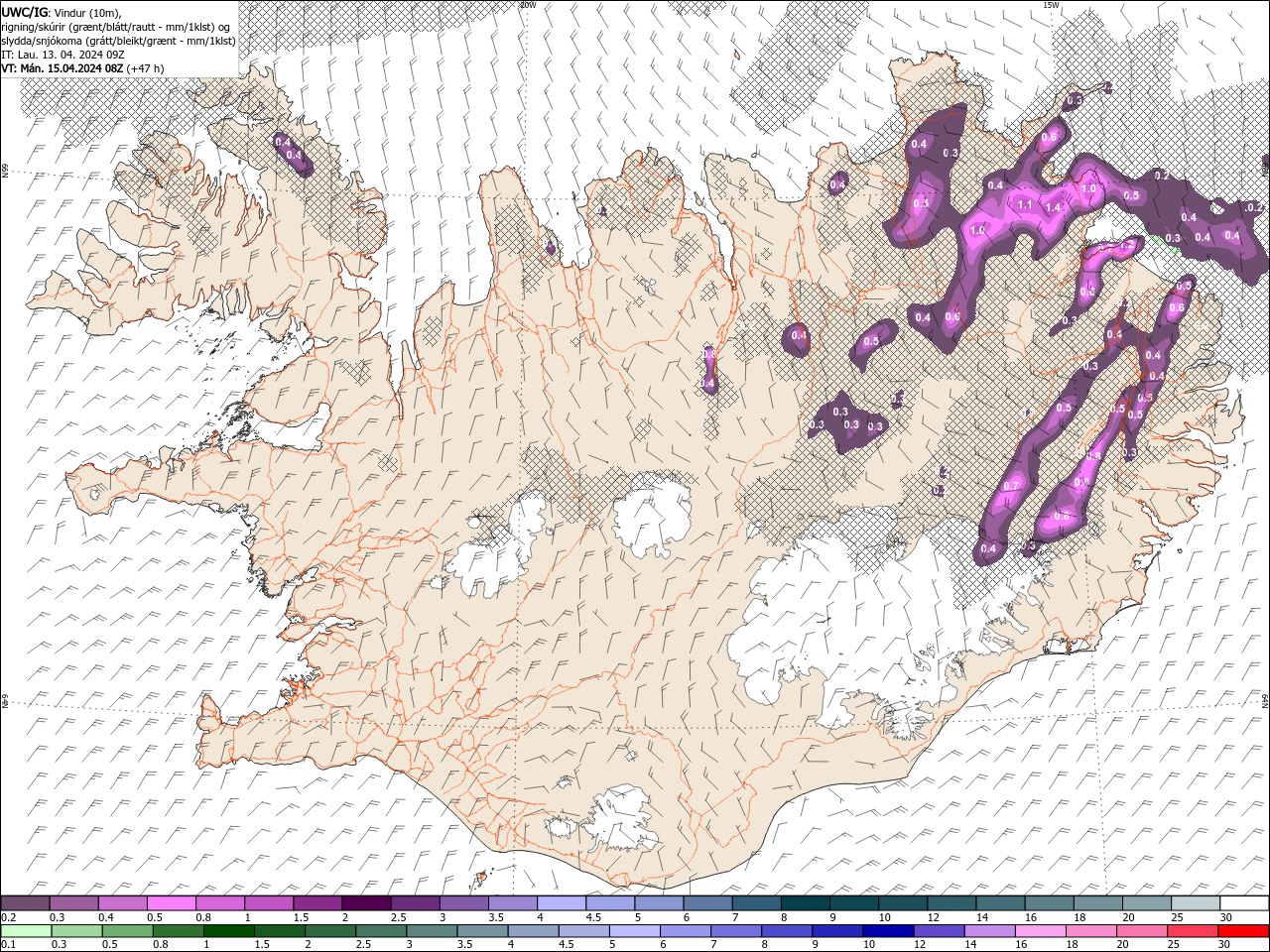The image size is (1270, 952).
Task: Select the dark teal 8 snow legend swatch
Action: 805,903
